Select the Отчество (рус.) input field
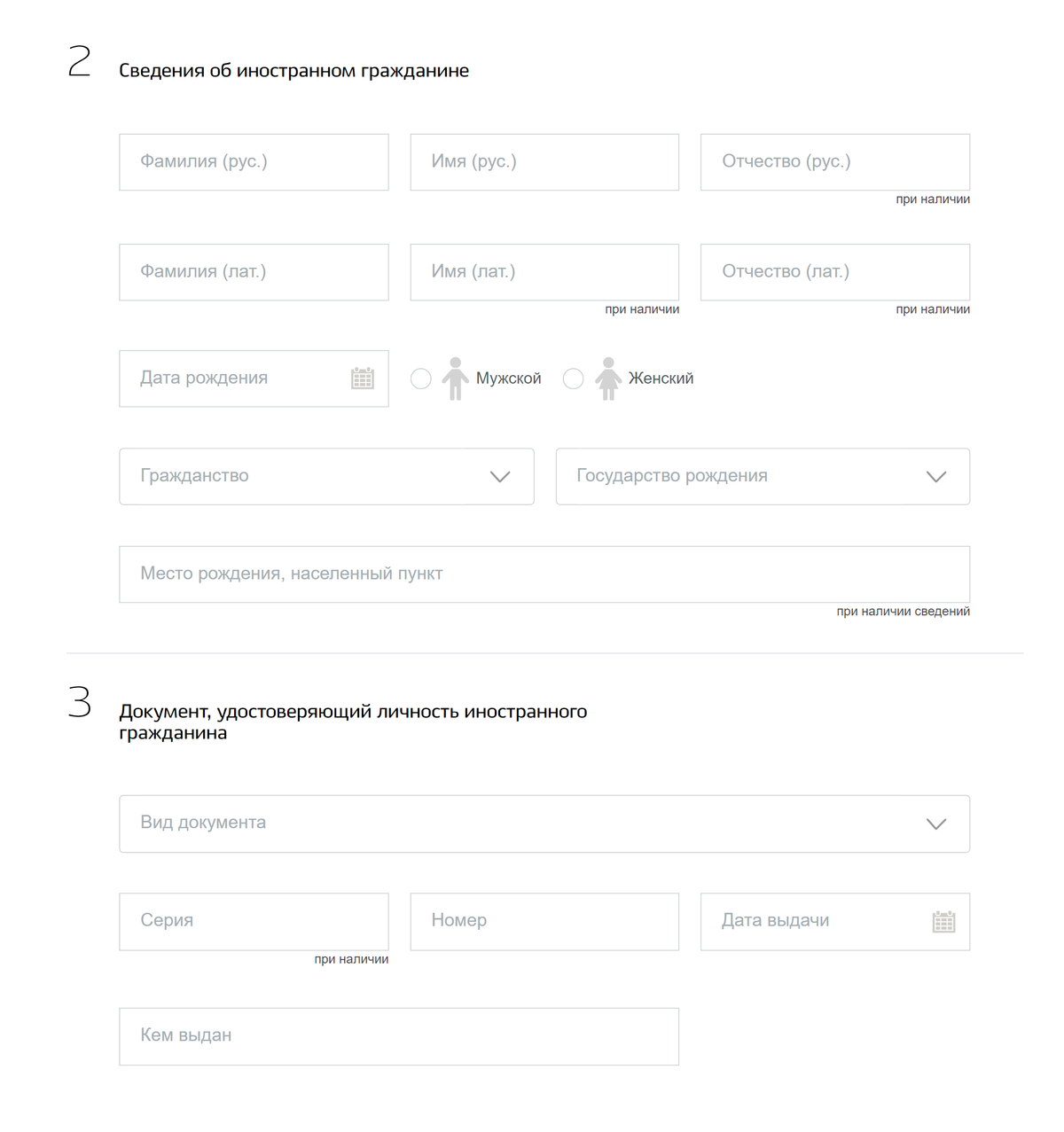 click(x=834, y=161)
